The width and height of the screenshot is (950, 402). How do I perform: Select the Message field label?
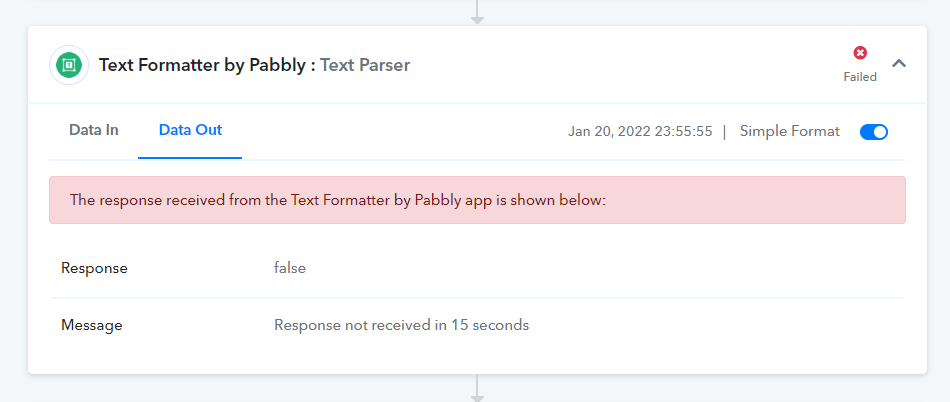91,325
